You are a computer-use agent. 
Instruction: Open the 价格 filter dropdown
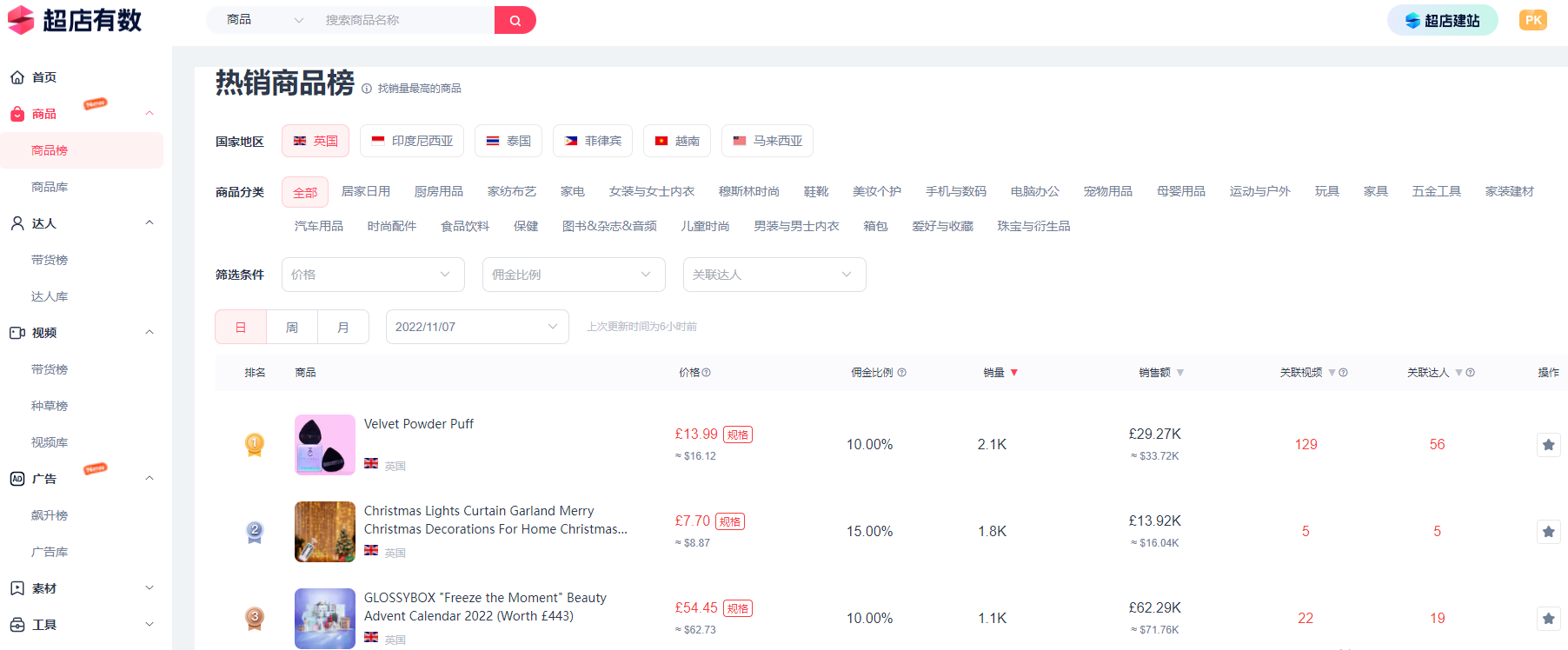373,275
